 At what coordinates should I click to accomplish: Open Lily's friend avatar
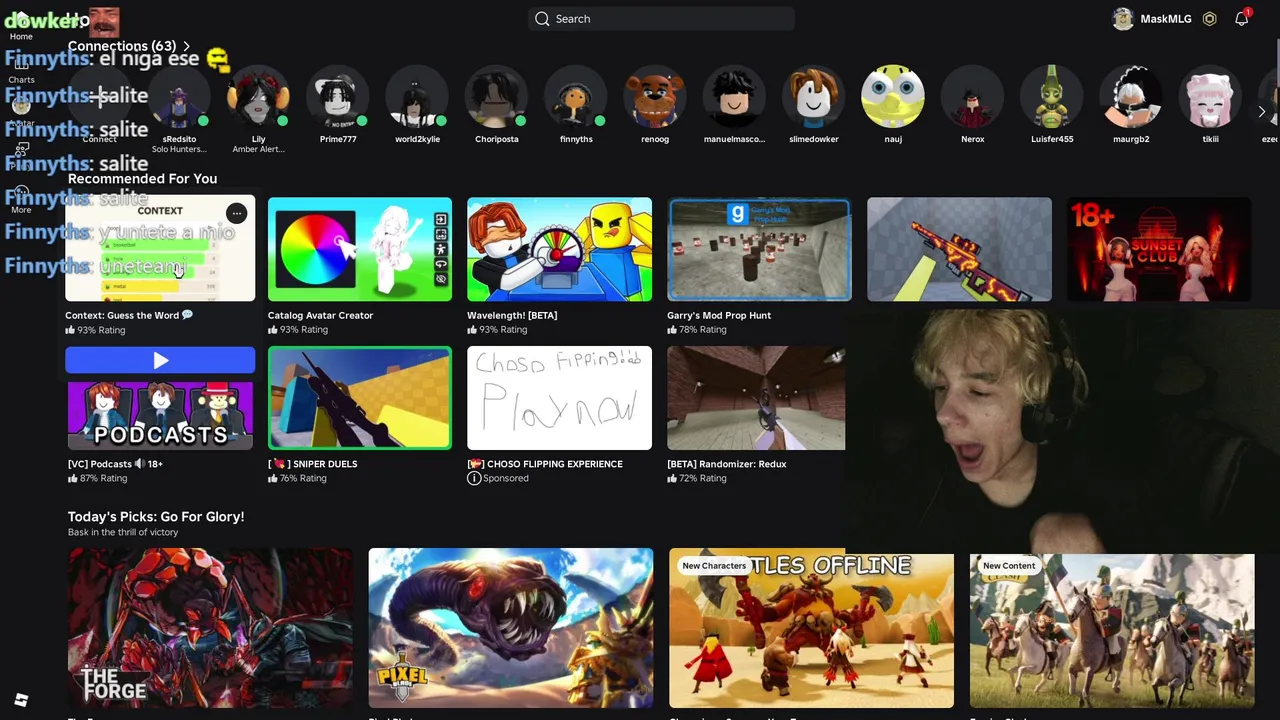point(258,96)
